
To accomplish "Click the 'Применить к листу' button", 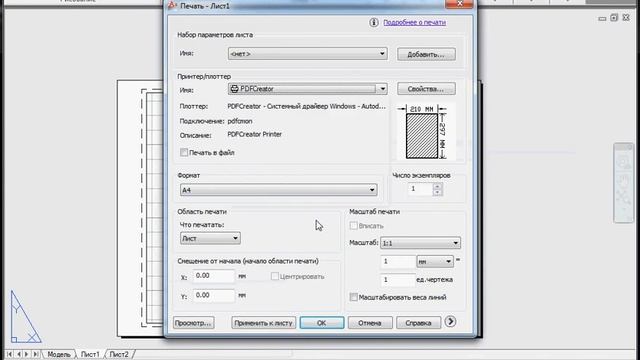I will coord(264,323).
